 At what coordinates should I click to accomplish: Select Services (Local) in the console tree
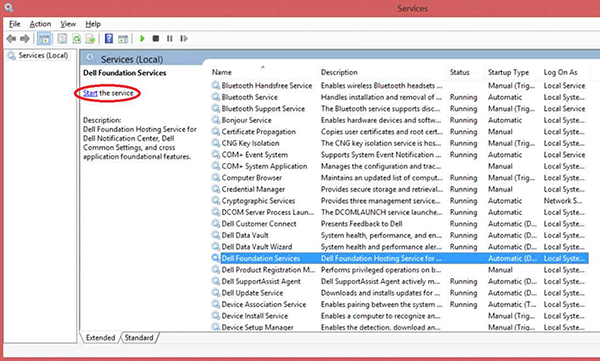[43, 56]
